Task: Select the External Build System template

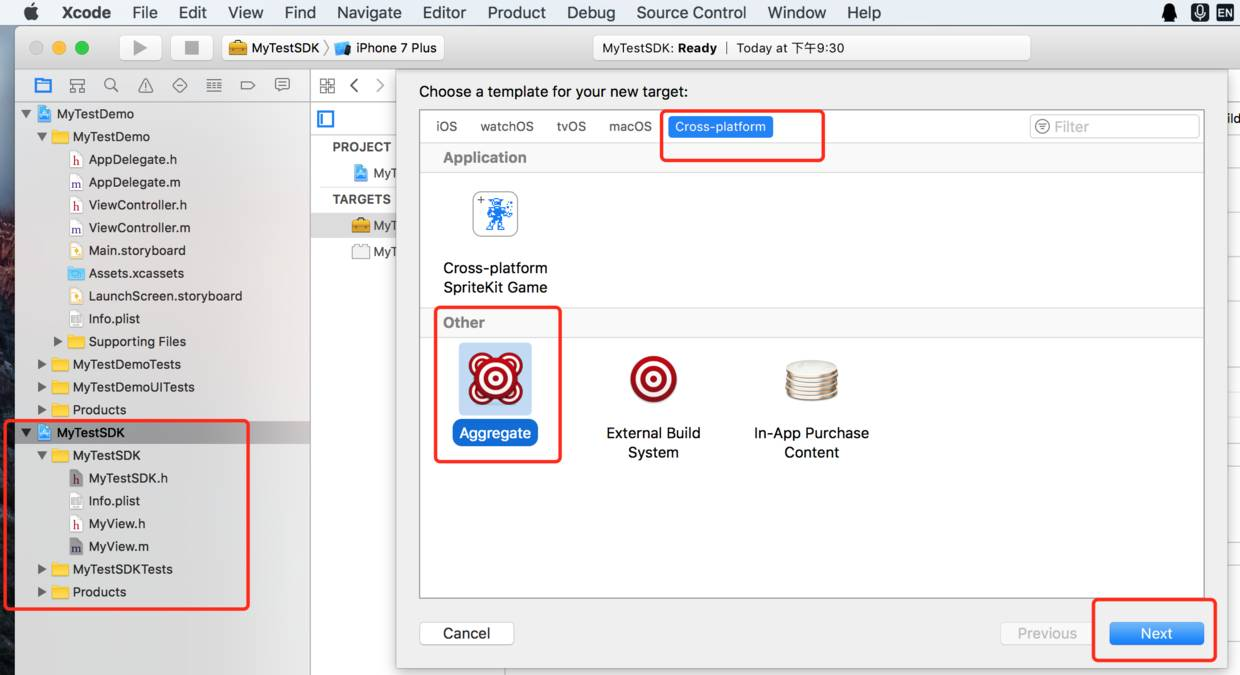Action: pyautogui.click(x=653, y=408)
